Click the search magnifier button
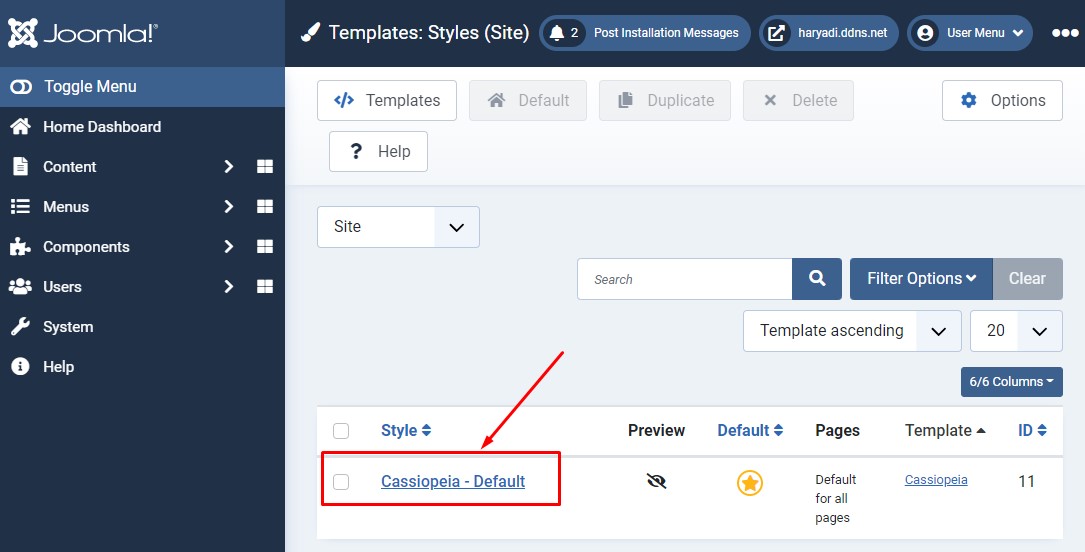 click(817, 279)
